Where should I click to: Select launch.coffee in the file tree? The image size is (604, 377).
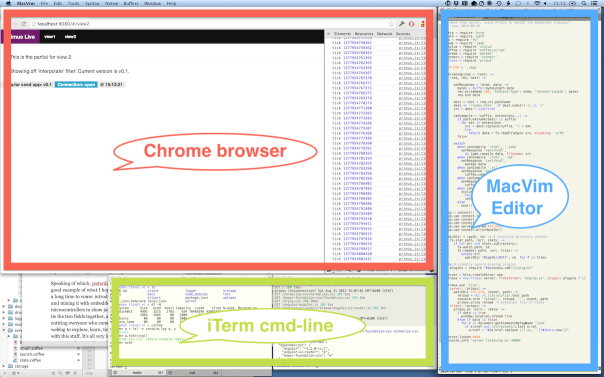tap(32, 354)
